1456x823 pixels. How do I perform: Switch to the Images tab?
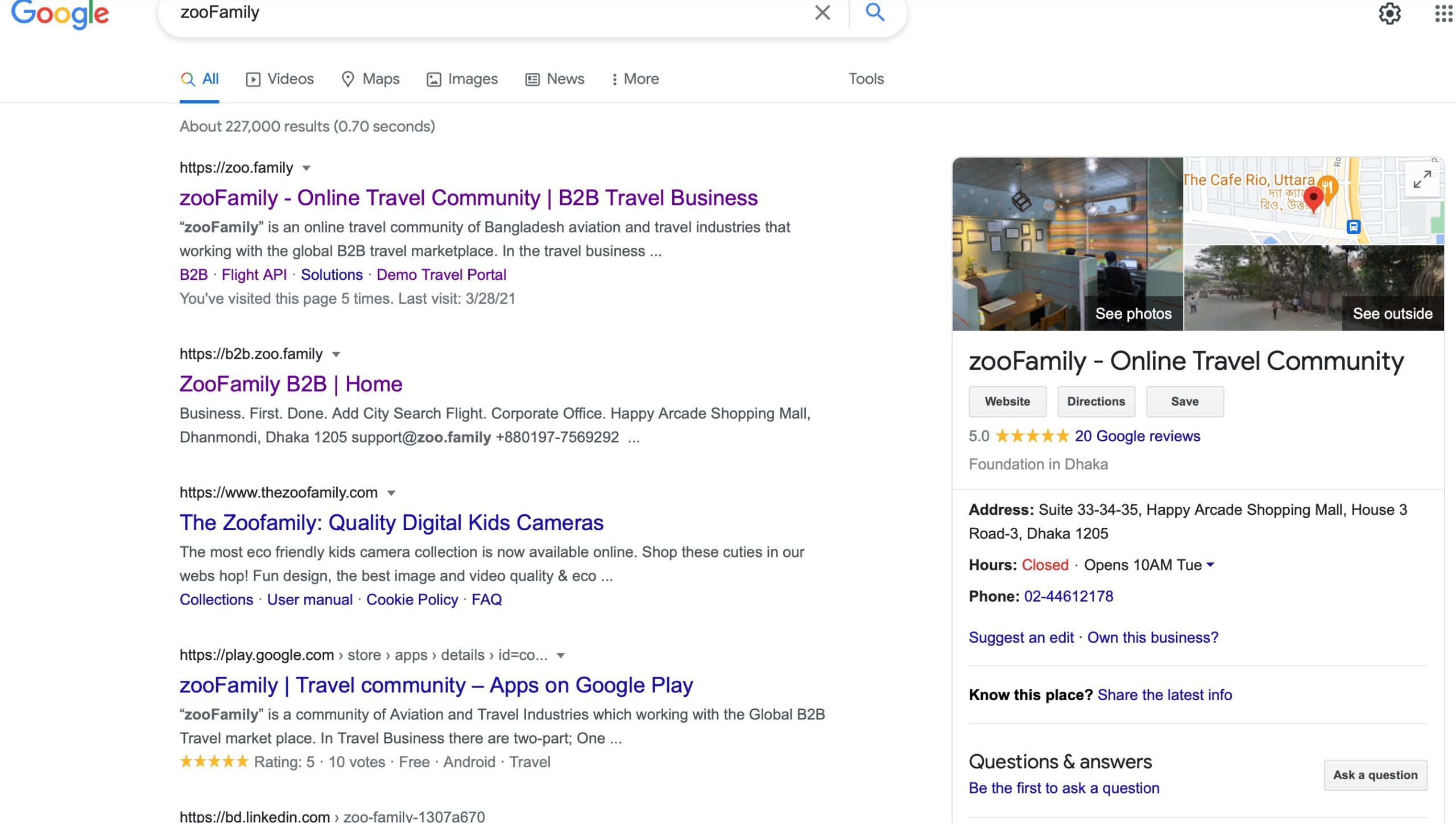462,79
